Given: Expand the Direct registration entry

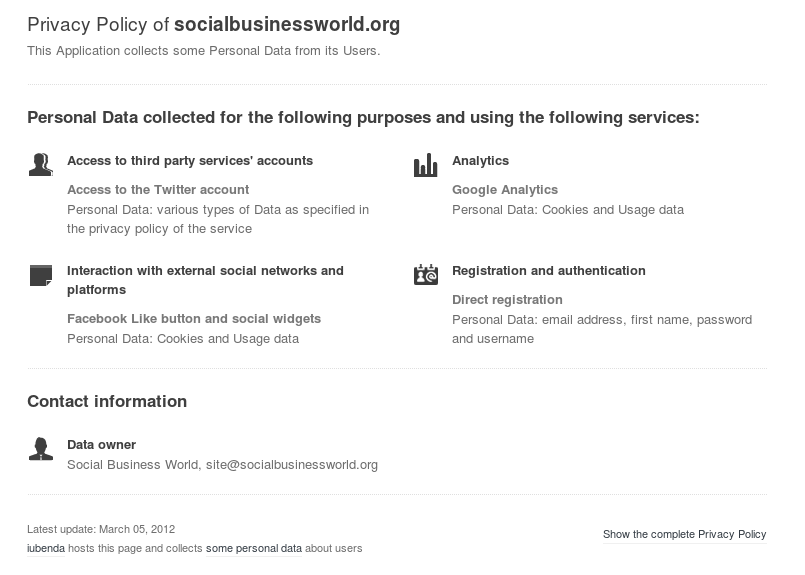Looking at the screenshot, I should coord(507,299).
